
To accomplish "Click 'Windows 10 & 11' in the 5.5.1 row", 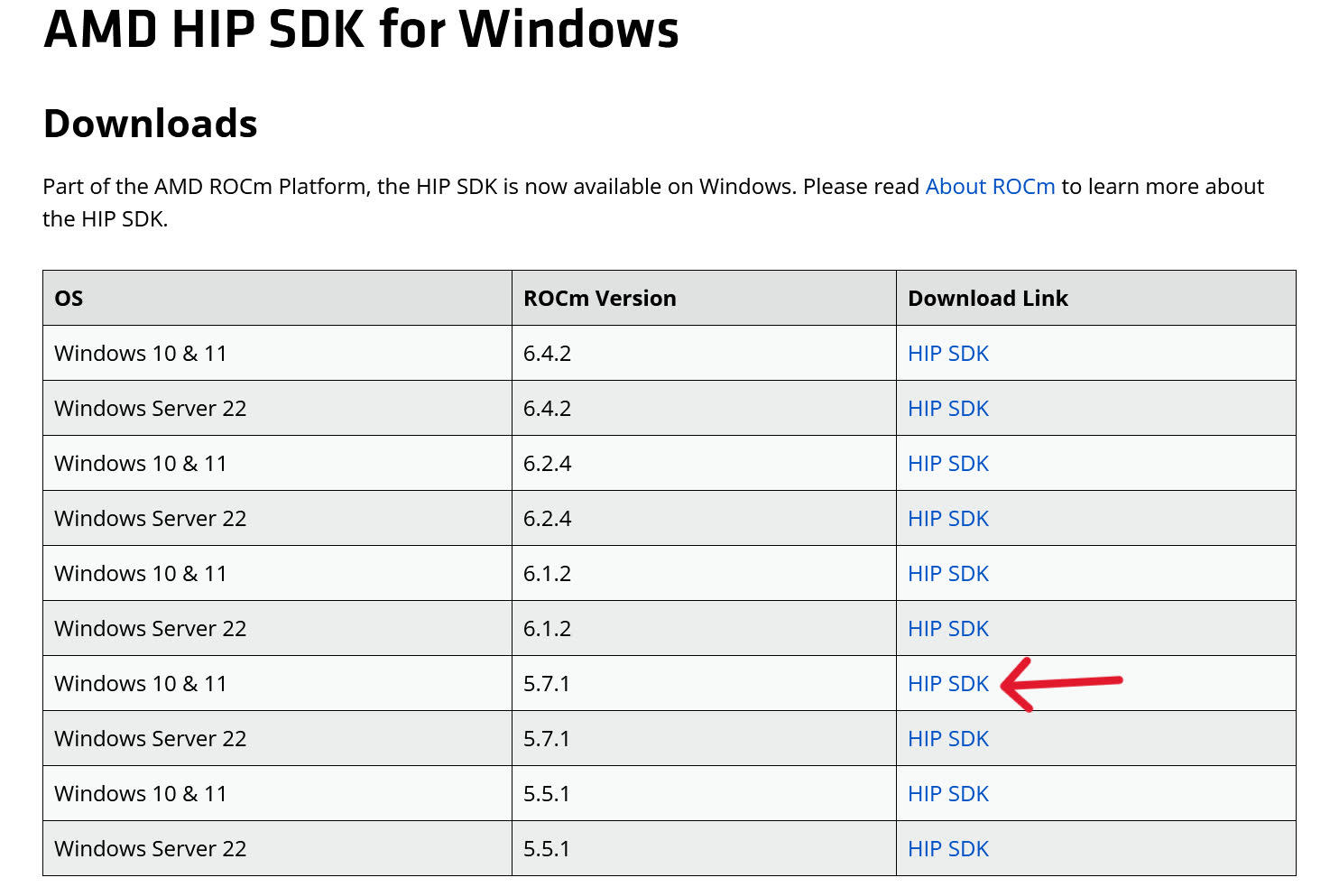I will click(140, 794).
